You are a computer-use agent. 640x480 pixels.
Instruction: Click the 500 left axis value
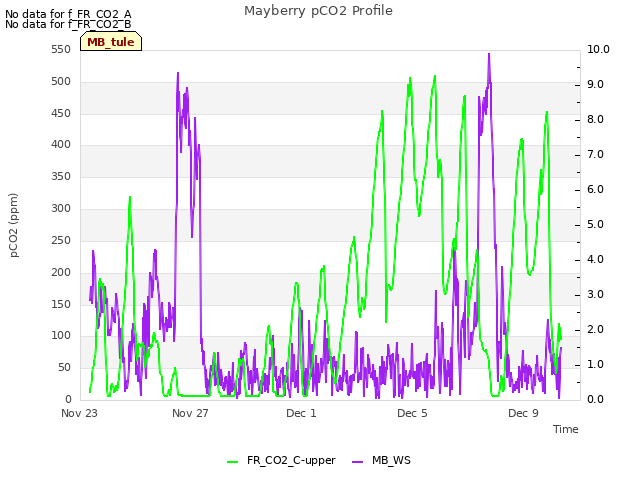coord(61,82)
